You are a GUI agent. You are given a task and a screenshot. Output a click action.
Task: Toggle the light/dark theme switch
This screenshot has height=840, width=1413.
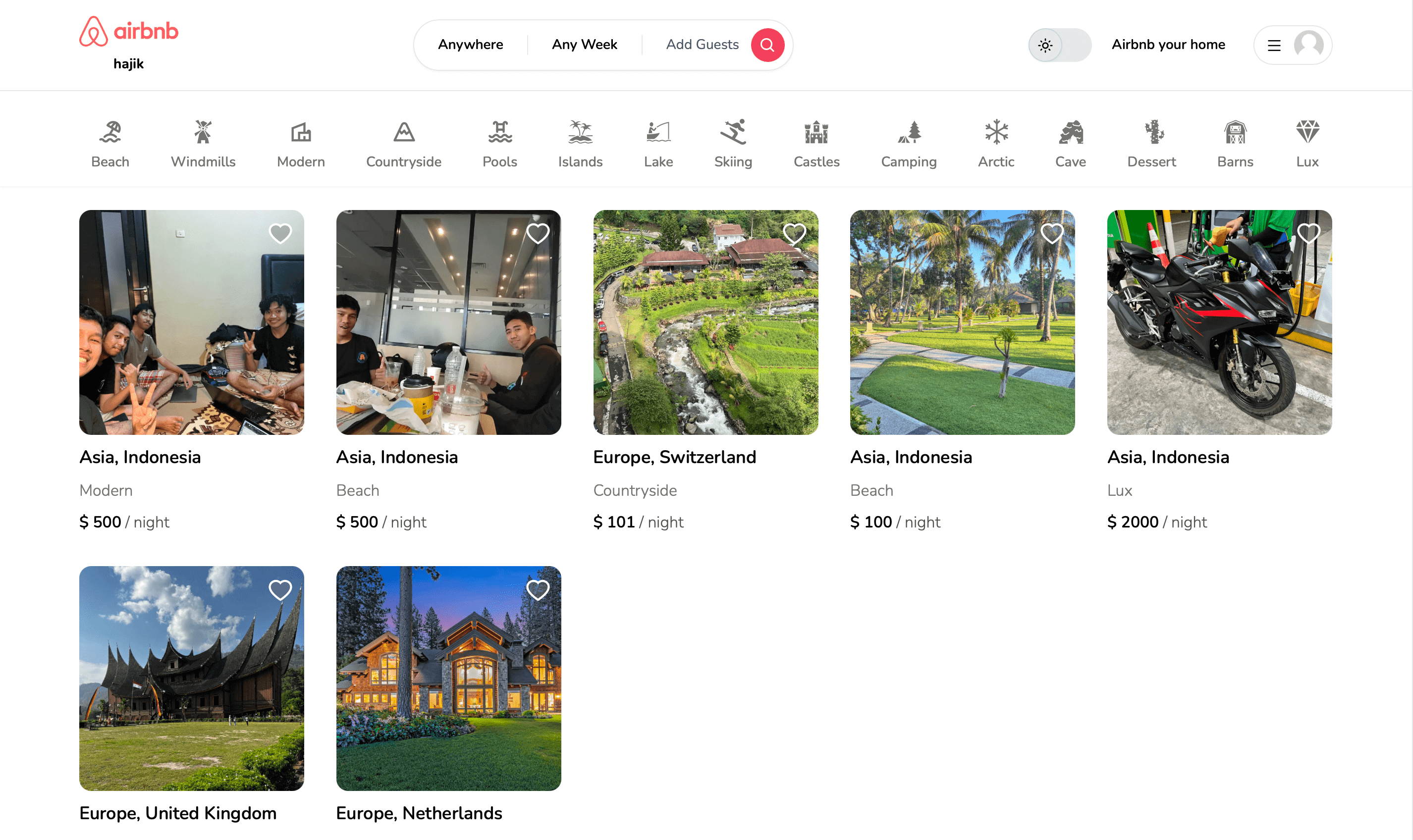[x=1059, y=45]
